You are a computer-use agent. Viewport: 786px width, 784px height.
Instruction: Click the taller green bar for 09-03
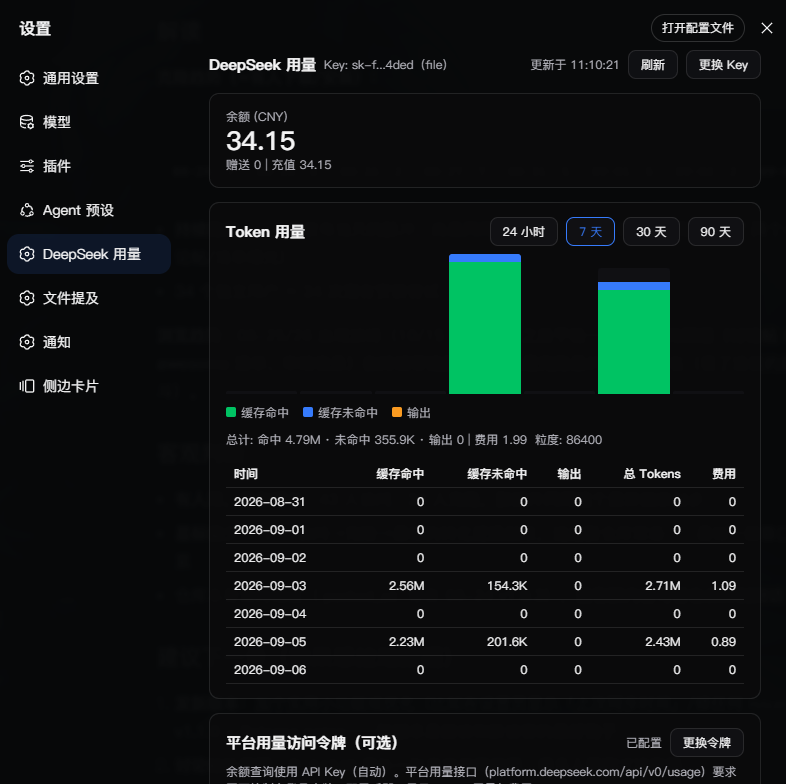[485, 328]
